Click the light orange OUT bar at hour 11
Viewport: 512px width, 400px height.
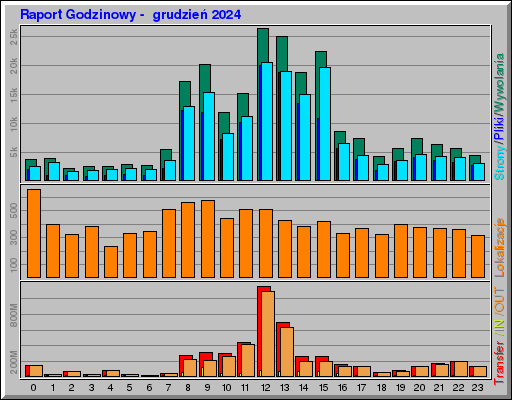[248, 361]
